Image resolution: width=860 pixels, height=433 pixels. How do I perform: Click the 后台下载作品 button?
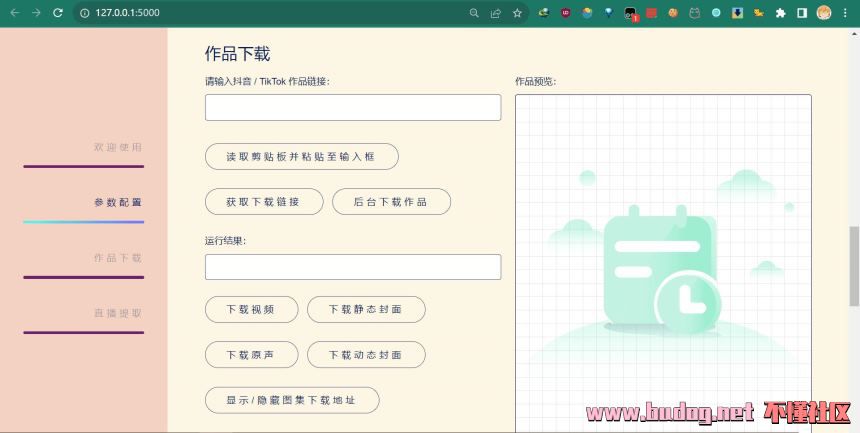click(391, 201)
